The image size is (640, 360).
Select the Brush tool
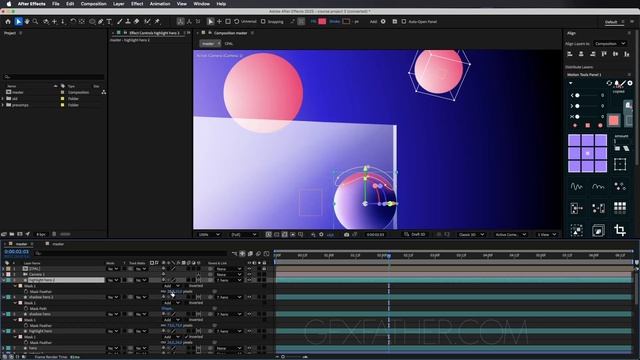pyautogui.click(x=120, y=22)
